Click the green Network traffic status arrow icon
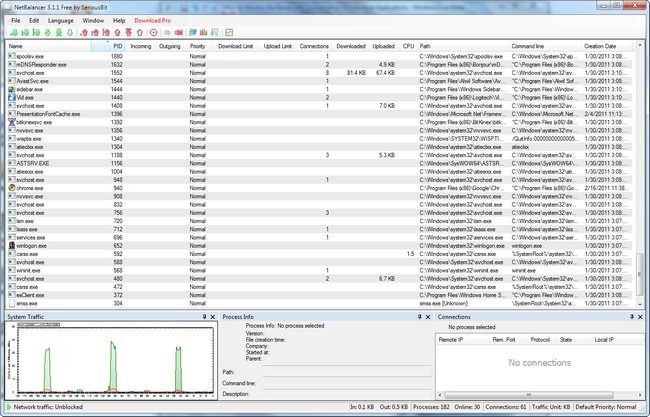650x417 pixels. coord(9,407)
